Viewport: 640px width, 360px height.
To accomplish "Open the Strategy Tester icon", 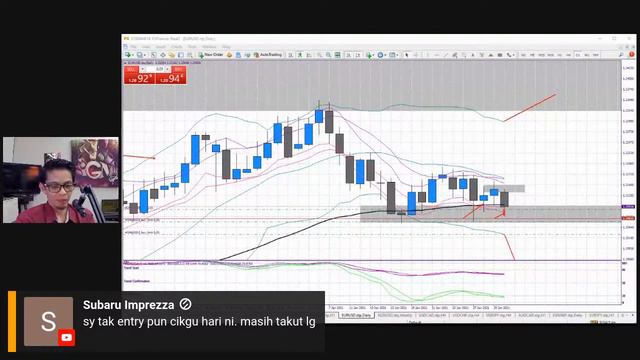I will 189,55.
